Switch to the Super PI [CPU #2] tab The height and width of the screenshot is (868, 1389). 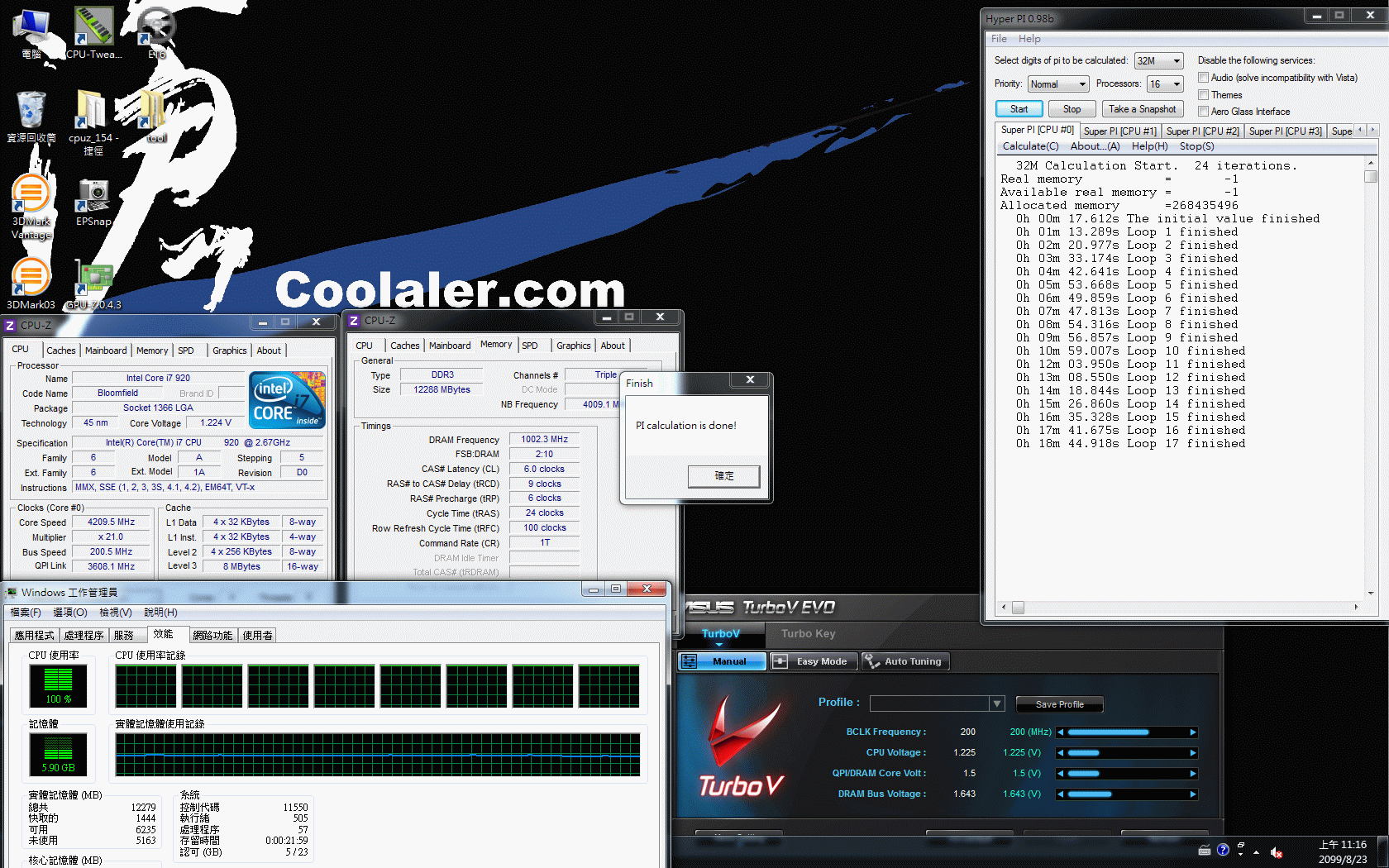[x=1202, y=131]
